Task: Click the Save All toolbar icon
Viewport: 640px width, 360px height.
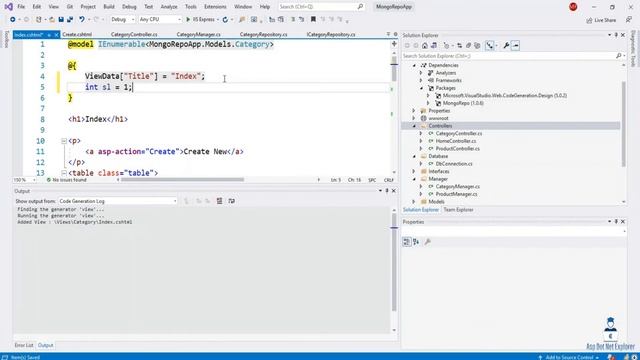Action: (70, 19)
